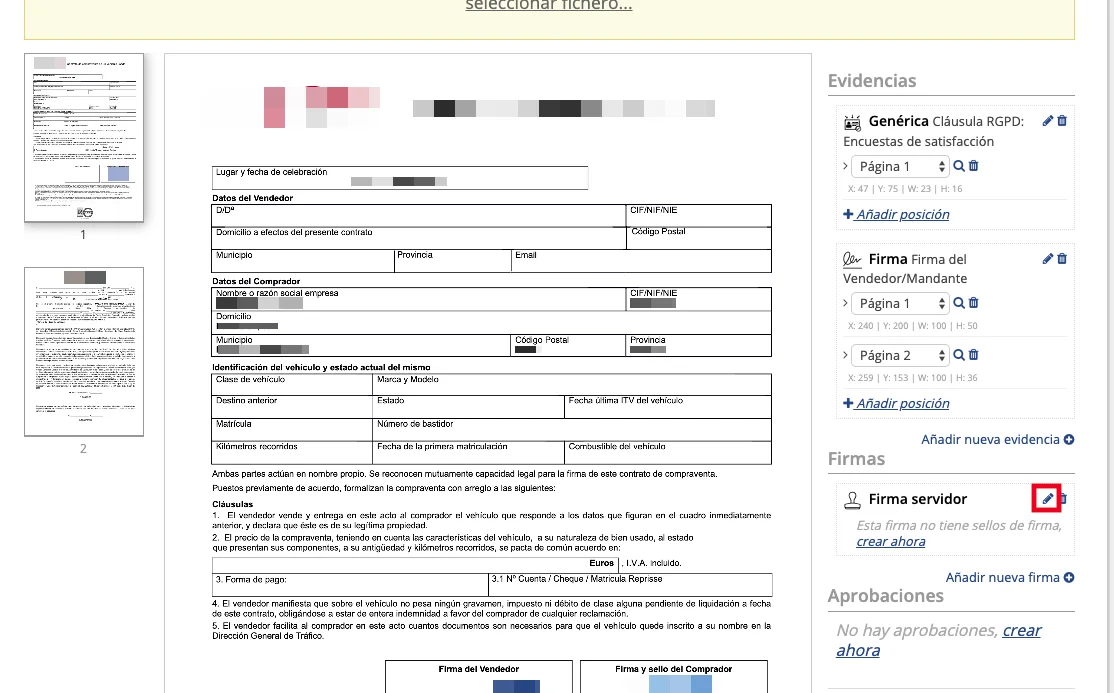Click 'crear ahora' under Firma servidor
The image size is (1114, 693).
[891, 542]
